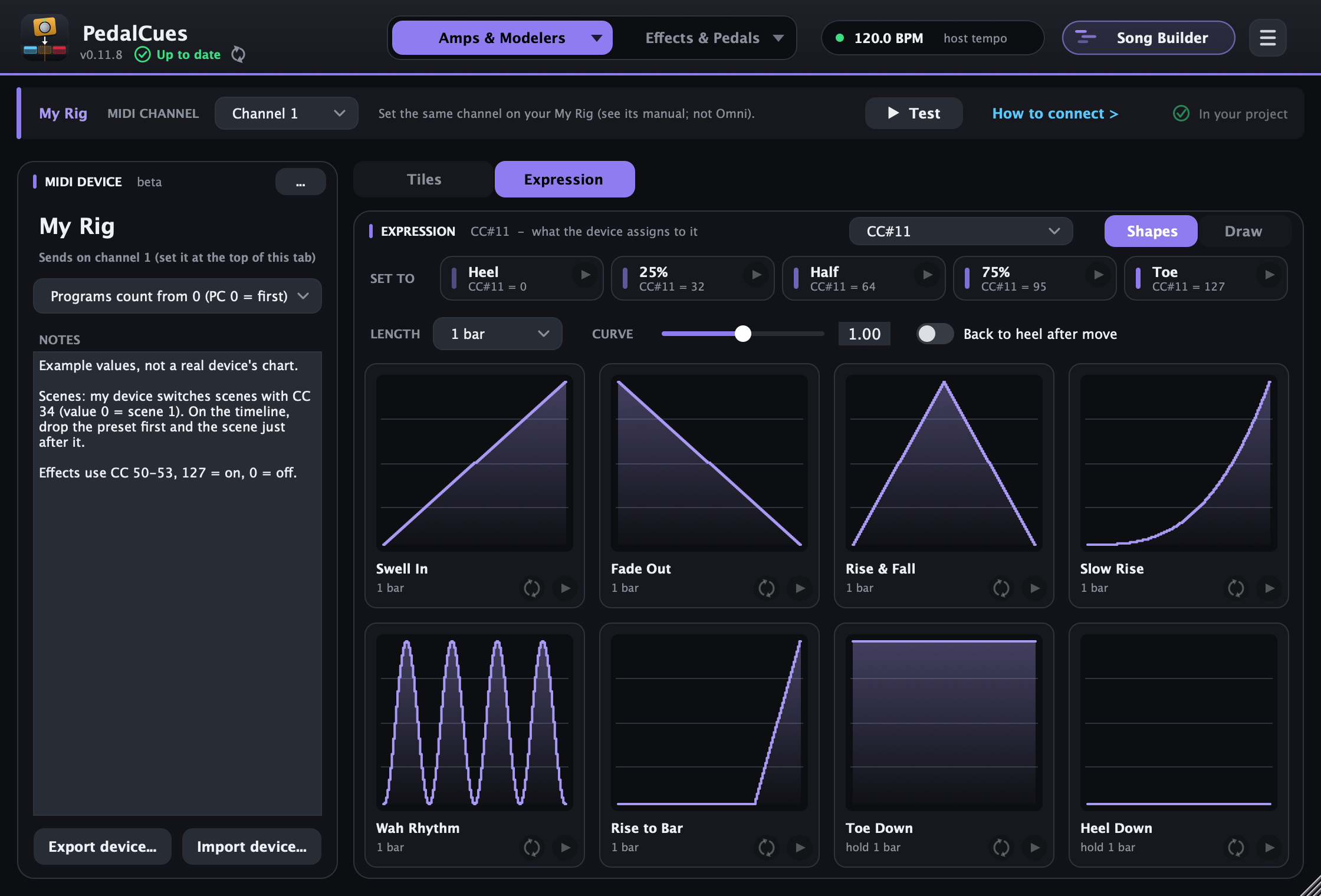Click the refresh update icon beside Up to date
The image size is (1321, 896).
pyautogui.click(x=238, y=54)
